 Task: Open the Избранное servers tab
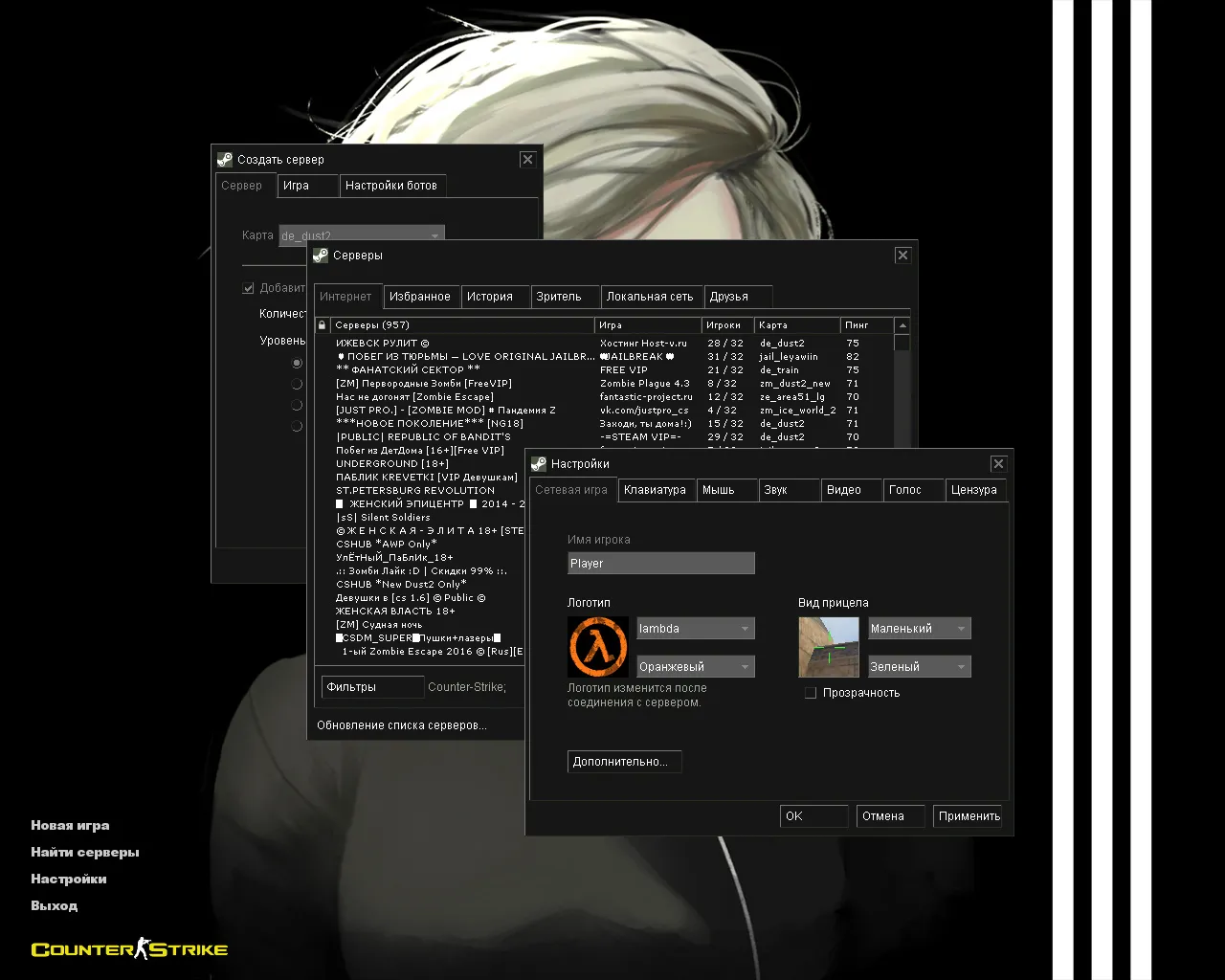(x=420, y=297)
